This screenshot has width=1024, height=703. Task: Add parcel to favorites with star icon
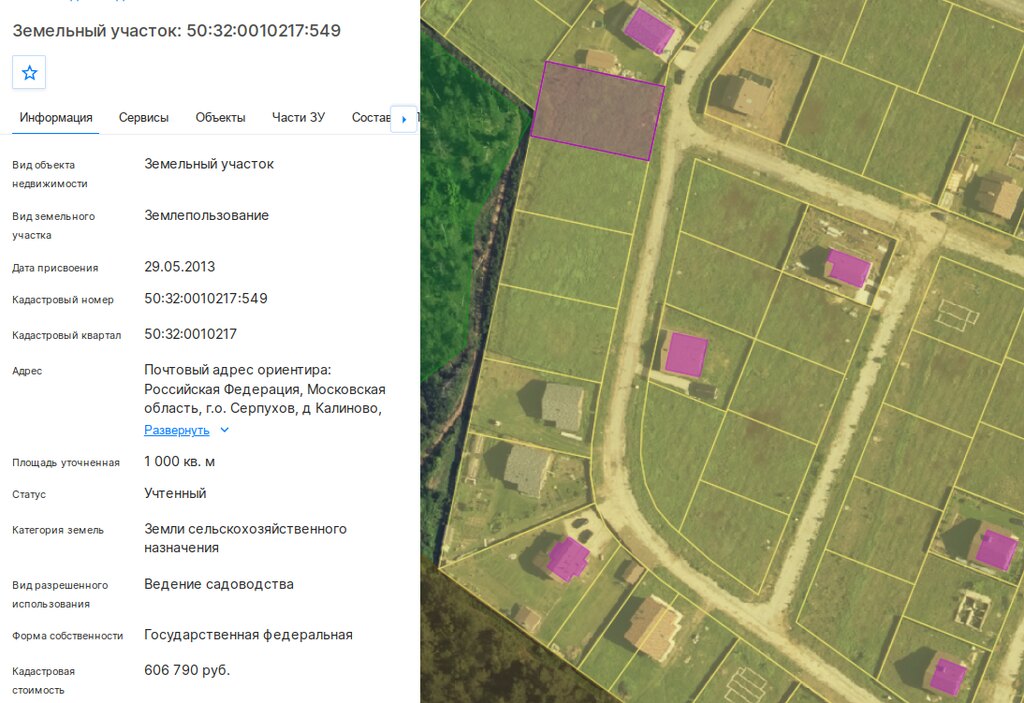[29, 73]
